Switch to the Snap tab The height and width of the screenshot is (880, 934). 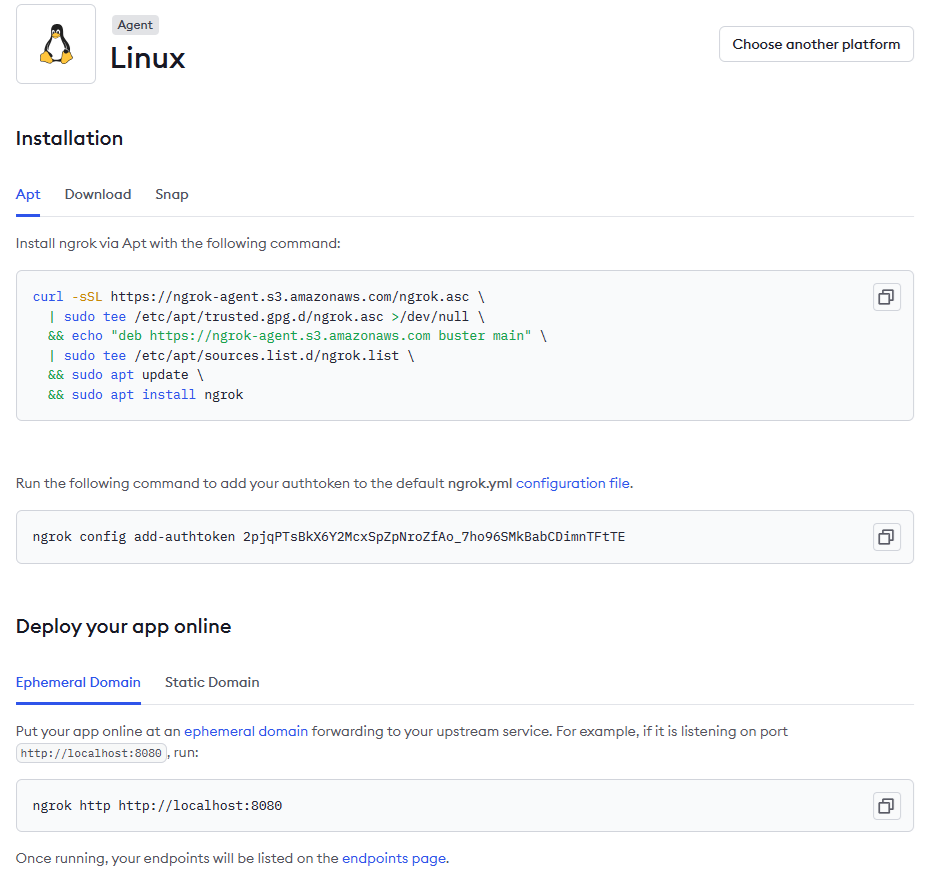pos(172,194)
